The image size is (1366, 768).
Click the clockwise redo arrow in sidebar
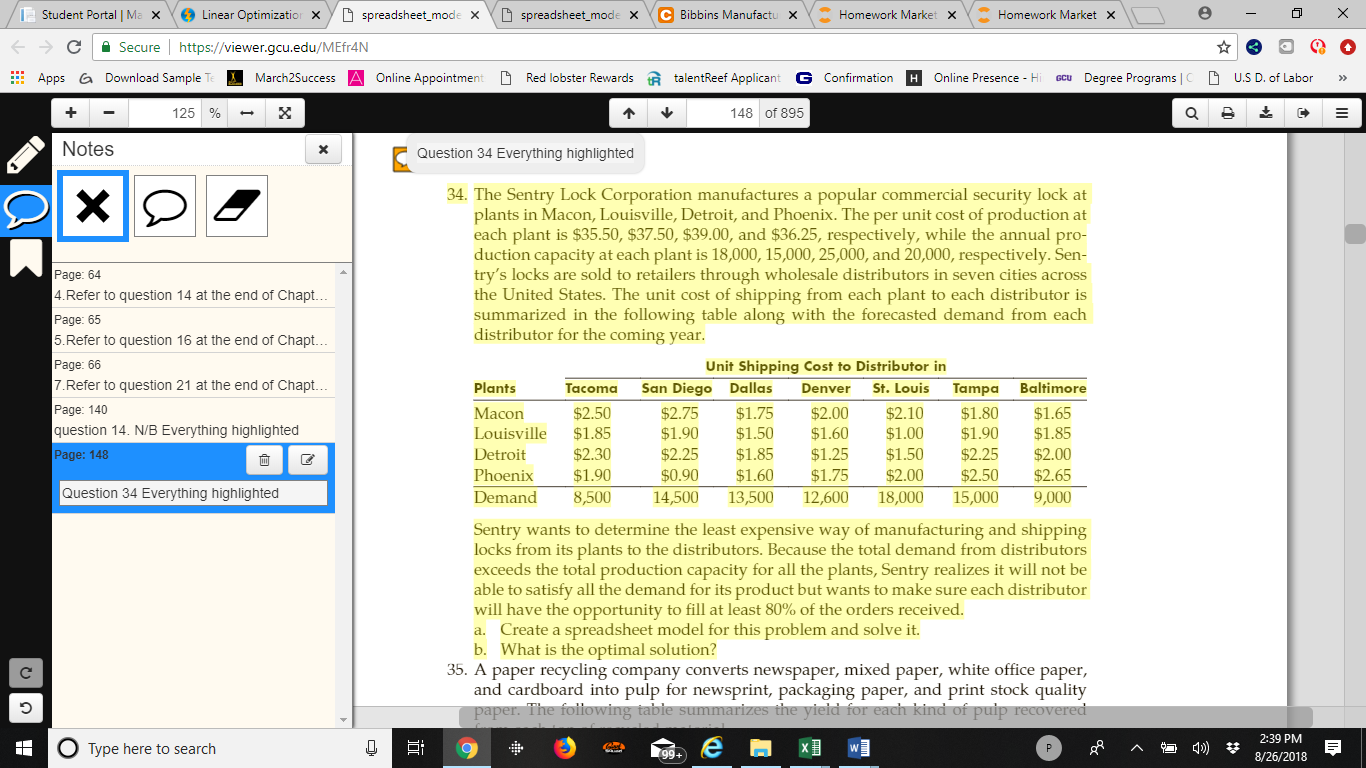(x=25, y=673)
